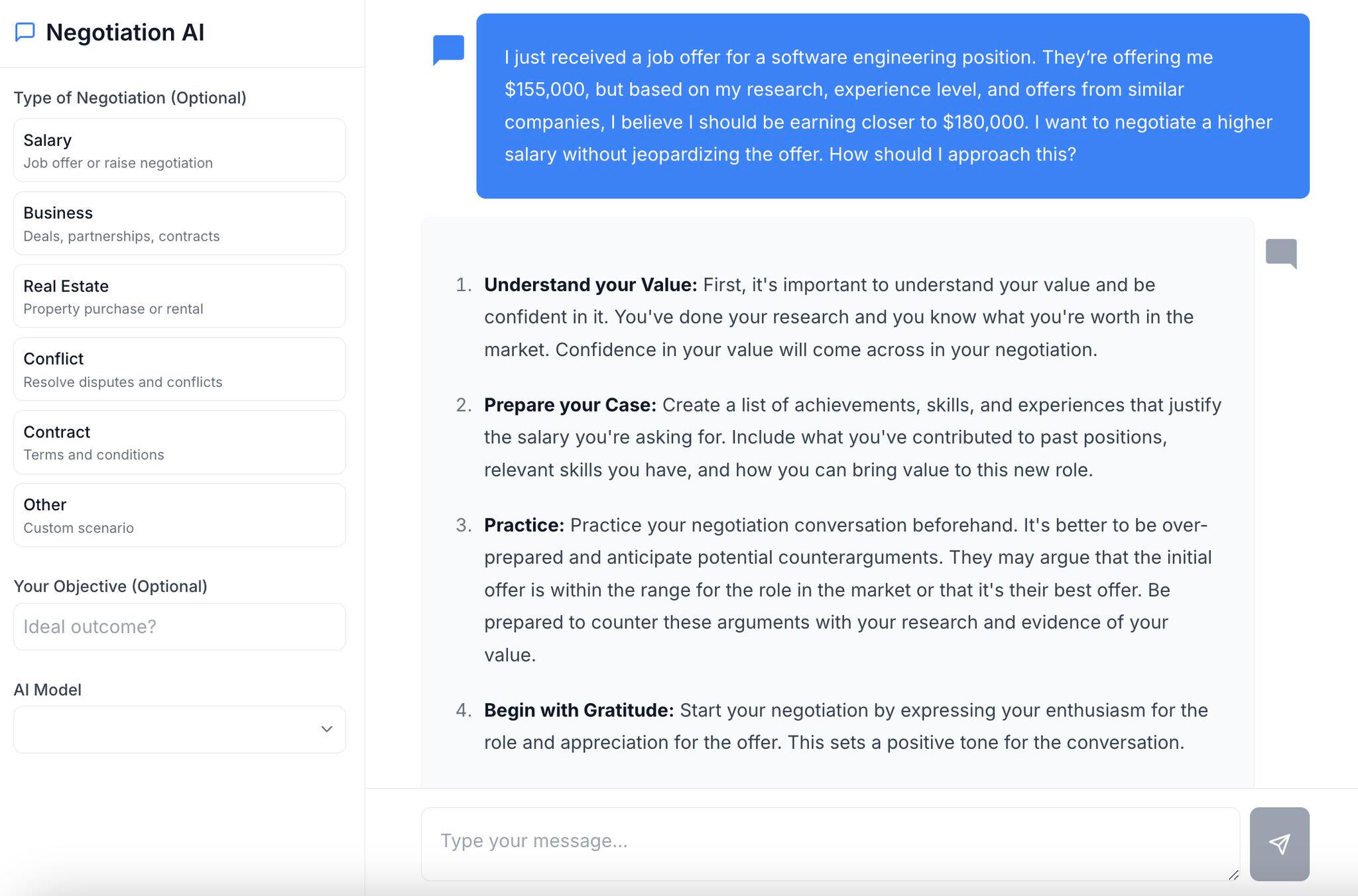The image size is (1358, 896).
Task: Click the AI response avatar icon
Action: pos(1281,253)
